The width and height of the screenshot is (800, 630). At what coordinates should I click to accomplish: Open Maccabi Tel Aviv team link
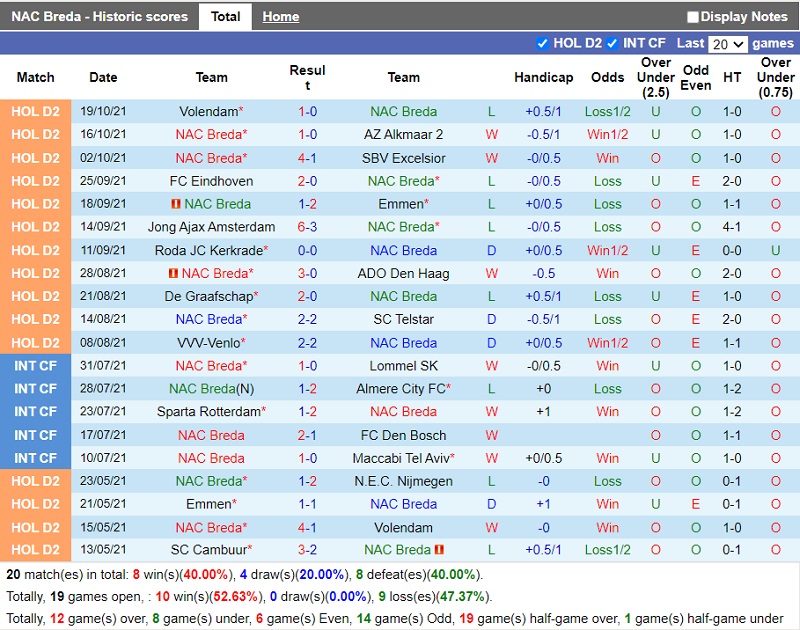(403, 458)
